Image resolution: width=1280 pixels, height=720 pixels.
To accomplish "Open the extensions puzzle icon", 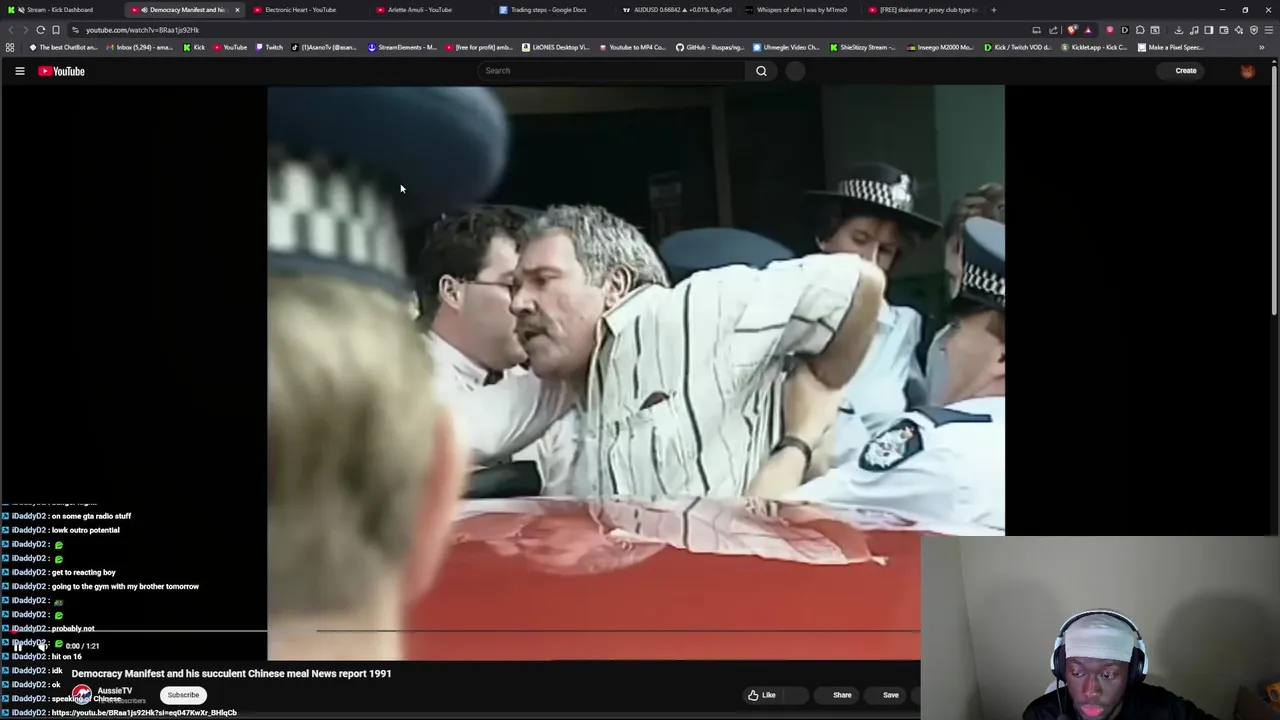I will pos(1139,30).
